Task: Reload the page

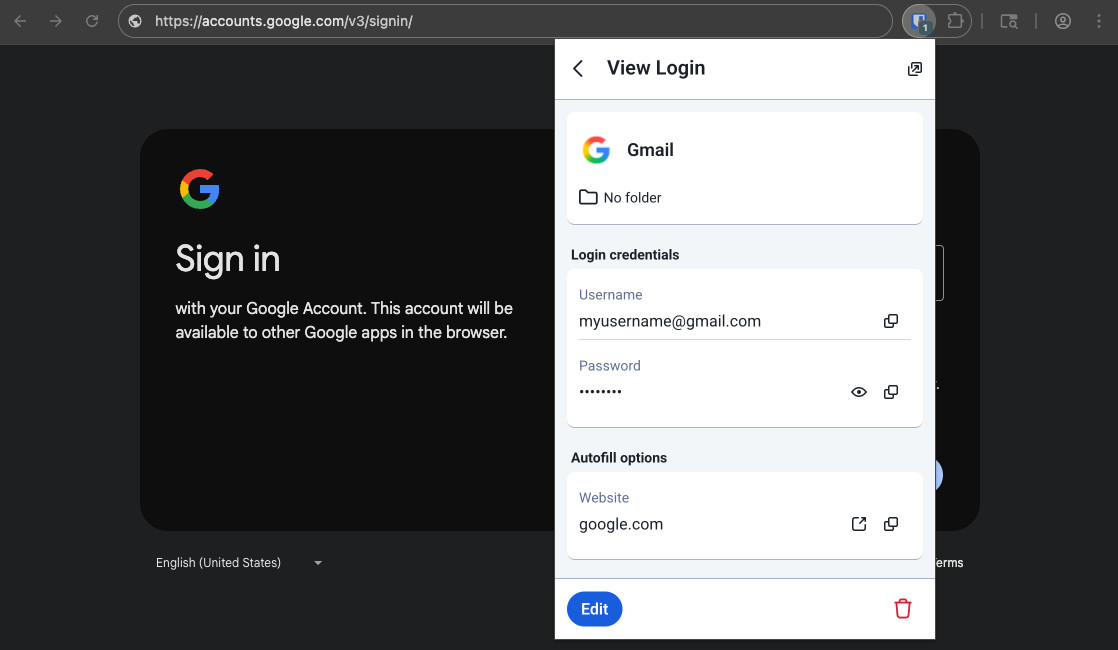Action: point(92,21)
